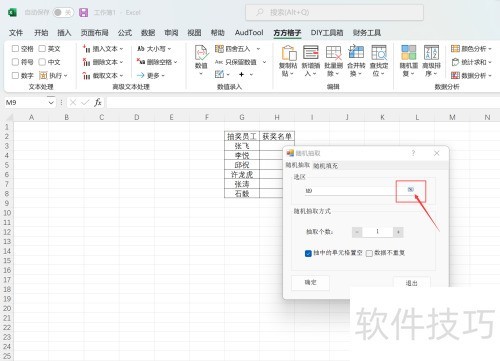Switch to 随机抽取 tab in dialog
This screenshot has height=361, width=500.
click(x=298, y=165)
